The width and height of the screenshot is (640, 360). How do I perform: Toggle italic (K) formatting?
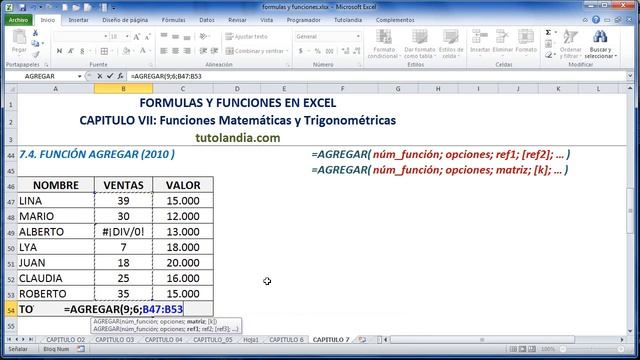pos(71,51)
